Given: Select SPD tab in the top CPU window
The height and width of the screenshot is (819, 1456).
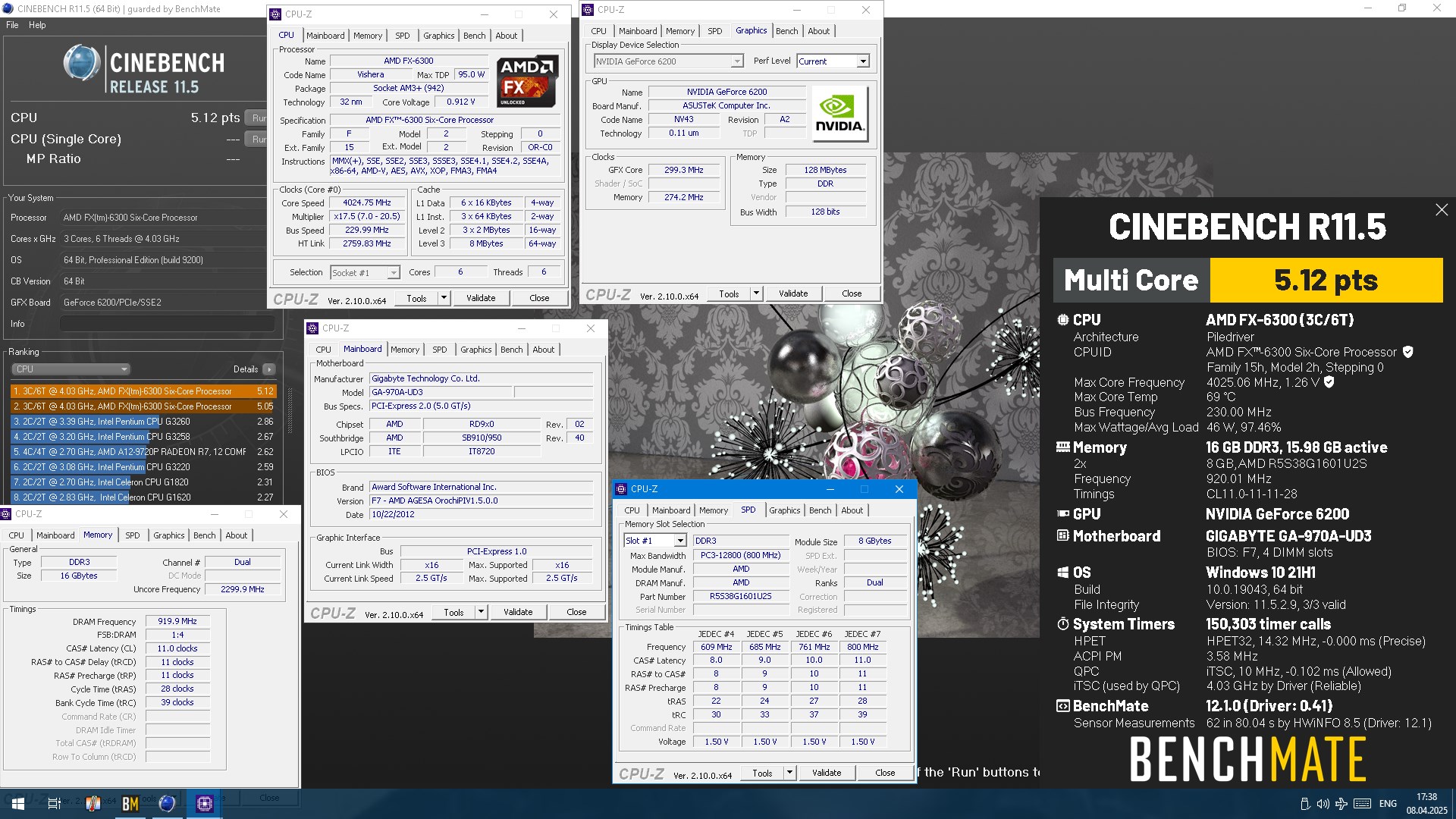Looking at the screenshot, I should (x=402, y=36).
